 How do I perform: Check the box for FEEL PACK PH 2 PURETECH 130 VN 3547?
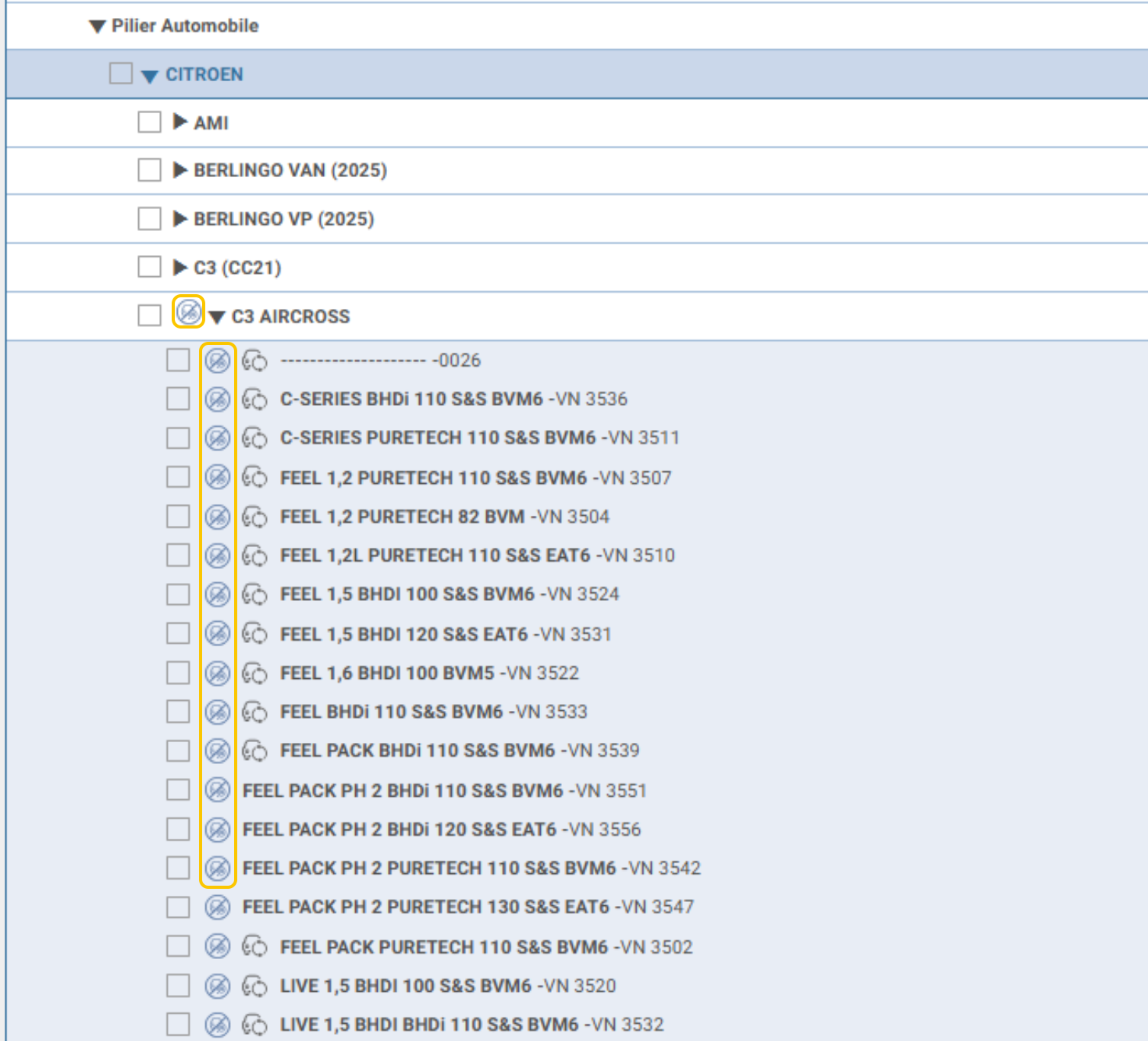click(x=178, y=907)
